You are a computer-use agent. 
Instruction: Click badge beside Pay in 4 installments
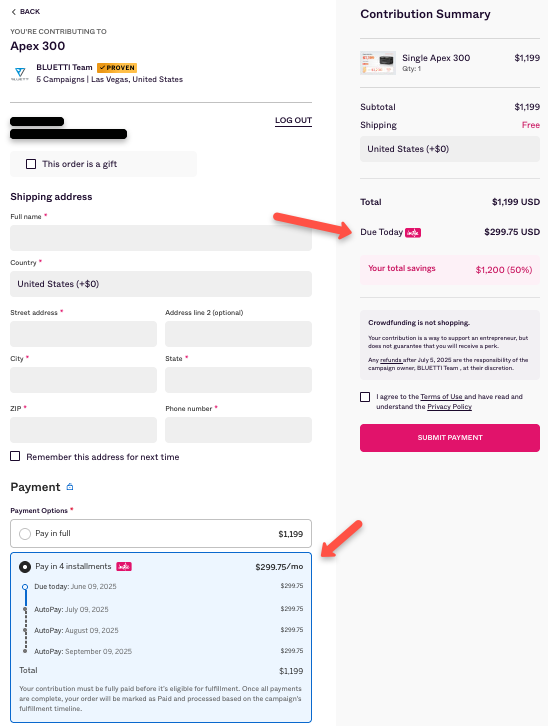[x=124, y=567]
